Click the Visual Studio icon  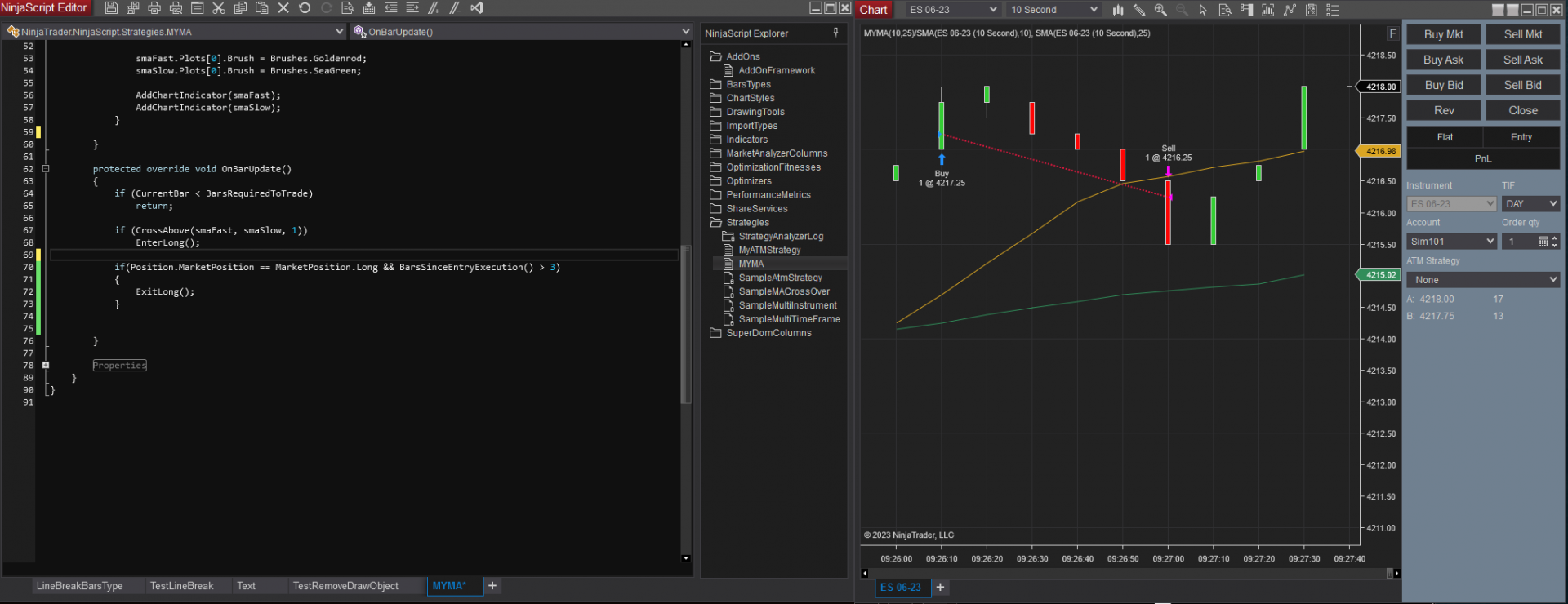(477, 8)
